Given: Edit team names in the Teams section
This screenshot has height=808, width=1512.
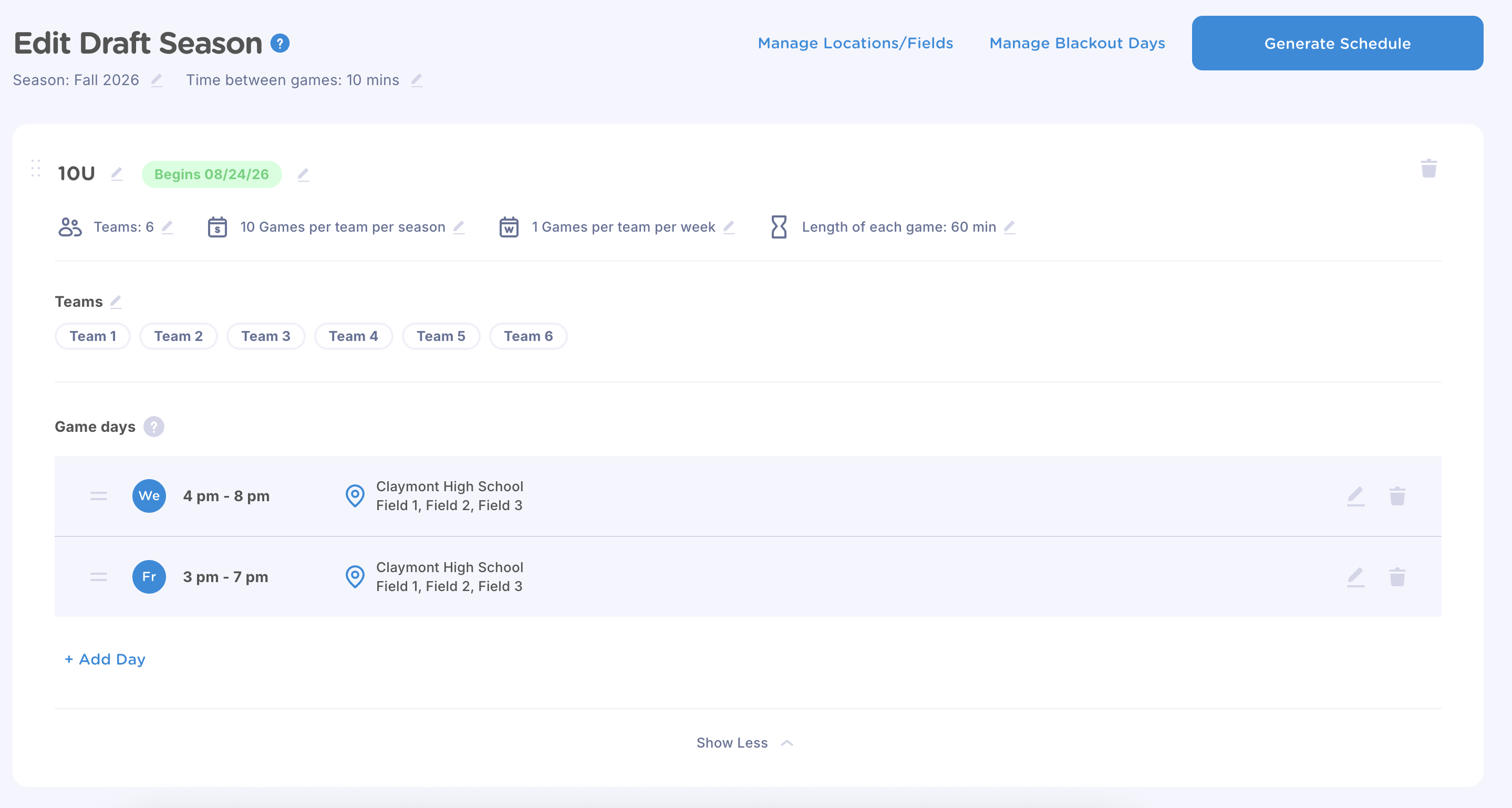Looking at the screenshot, I should (116, 302).
